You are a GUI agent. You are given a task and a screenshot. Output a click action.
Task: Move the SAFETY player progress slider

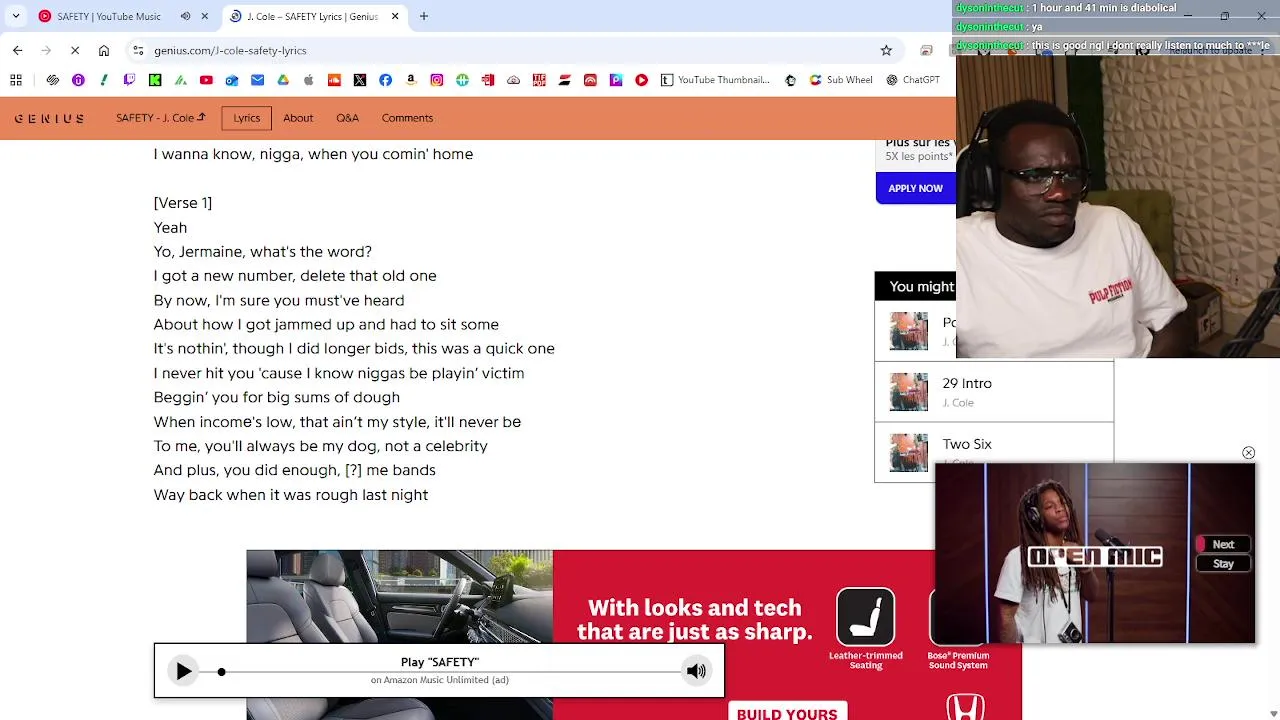[x=221, y=672]
